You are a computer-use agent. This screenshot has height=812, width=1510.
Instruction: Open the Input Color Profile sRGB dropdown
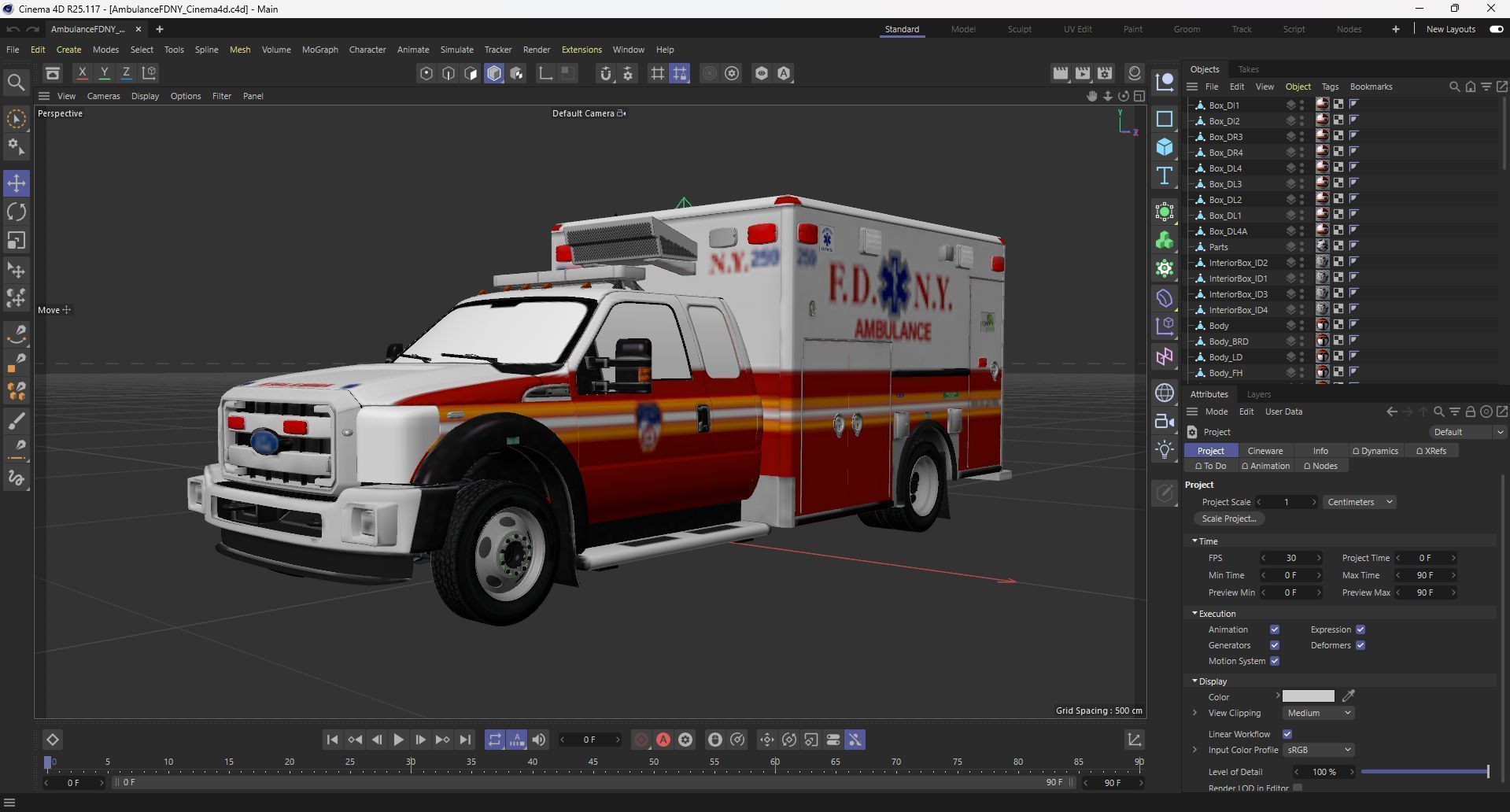point(1318,750)
